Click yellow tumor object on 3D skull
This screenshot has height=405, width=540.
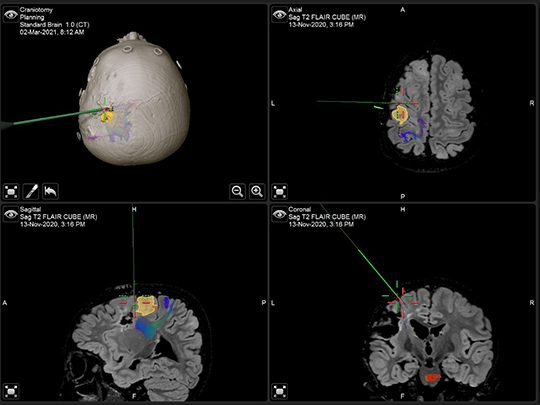[x=107, y=116]
